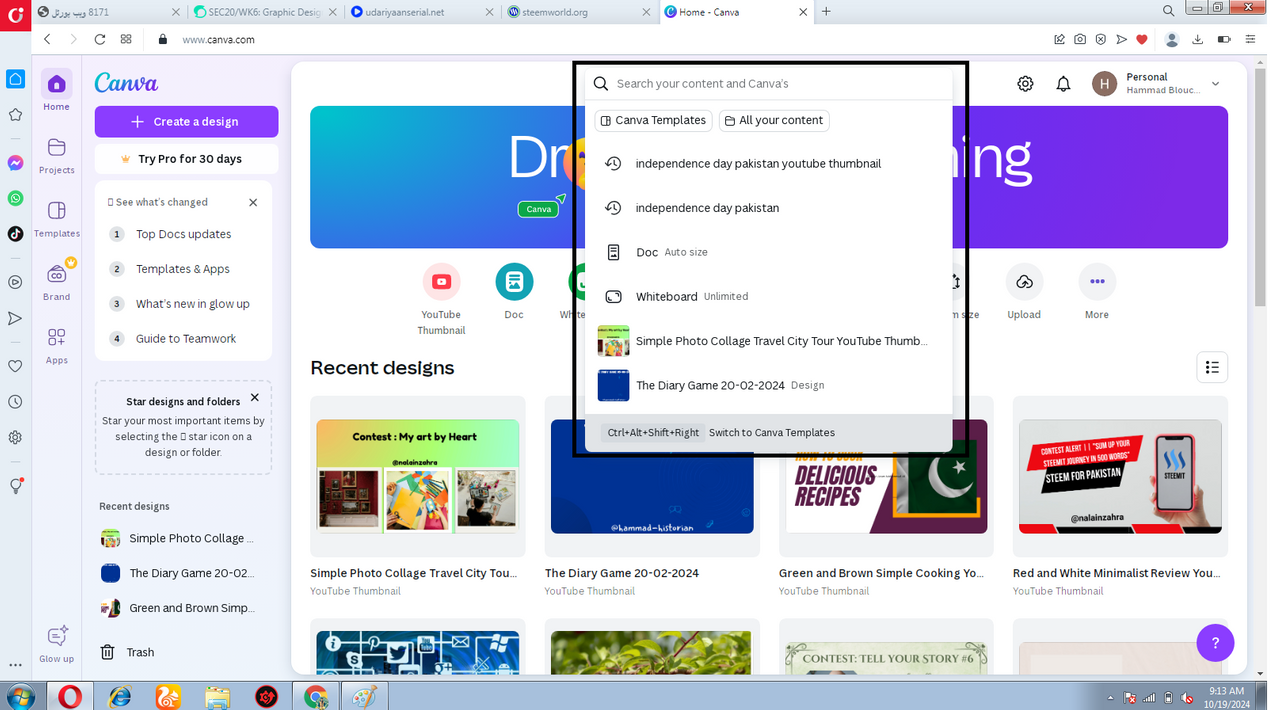Open Guide to Teamwork item

[183, 339]
